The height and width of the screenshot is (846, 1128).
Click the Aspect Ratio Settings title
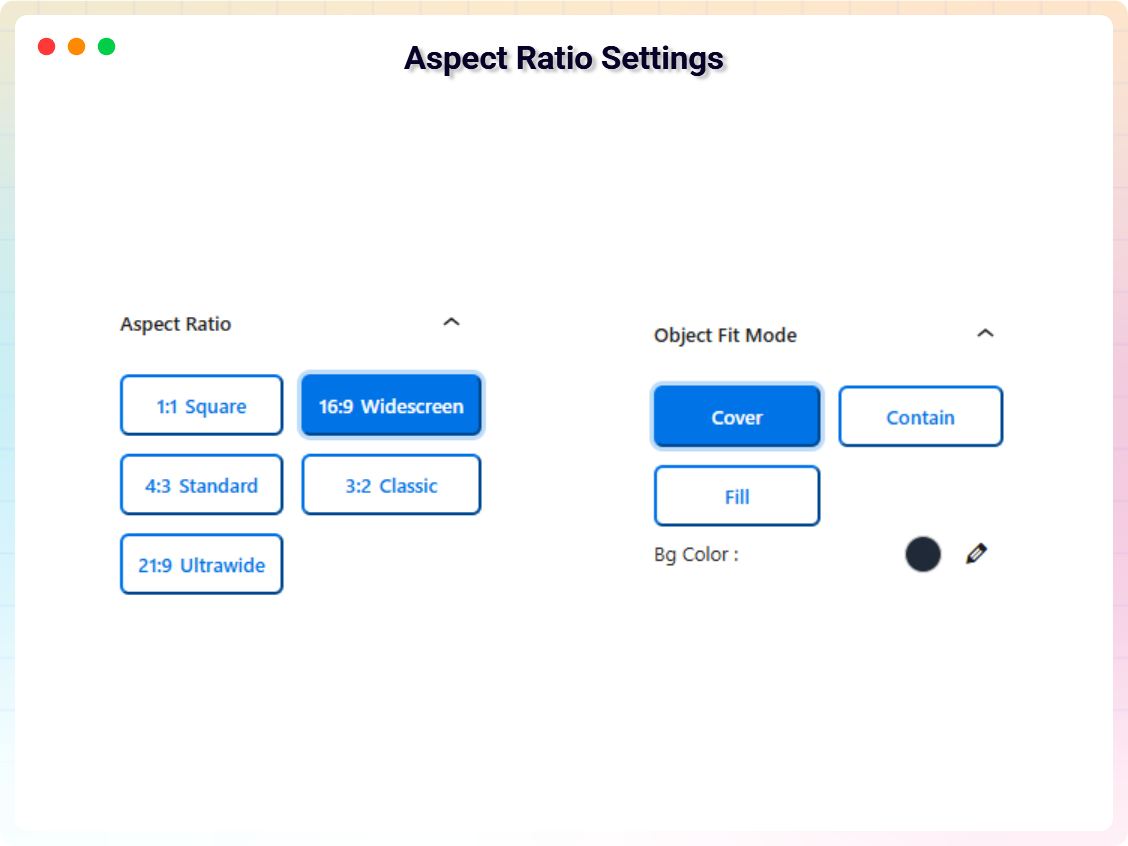(x=563, y=58)
